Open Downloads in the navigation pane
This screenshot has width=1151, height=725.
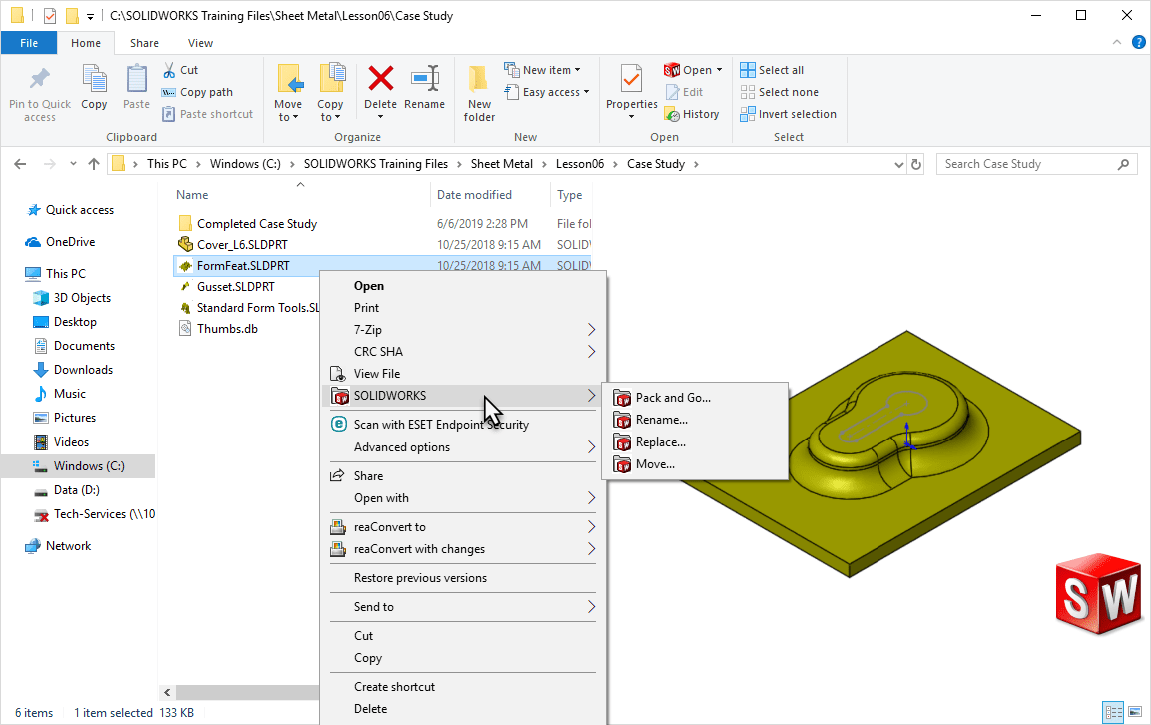[x=83, y=370]
